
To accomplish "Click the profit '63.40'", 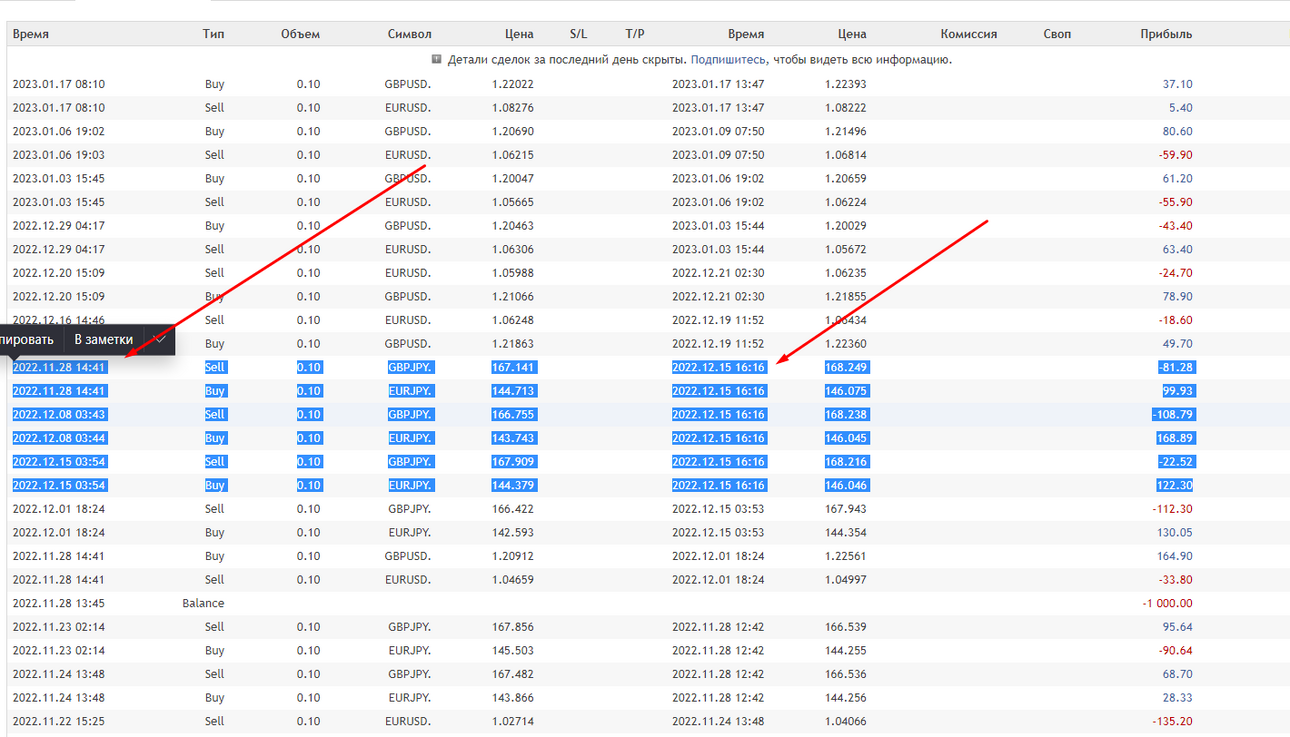I will [x=1177, y=249].
